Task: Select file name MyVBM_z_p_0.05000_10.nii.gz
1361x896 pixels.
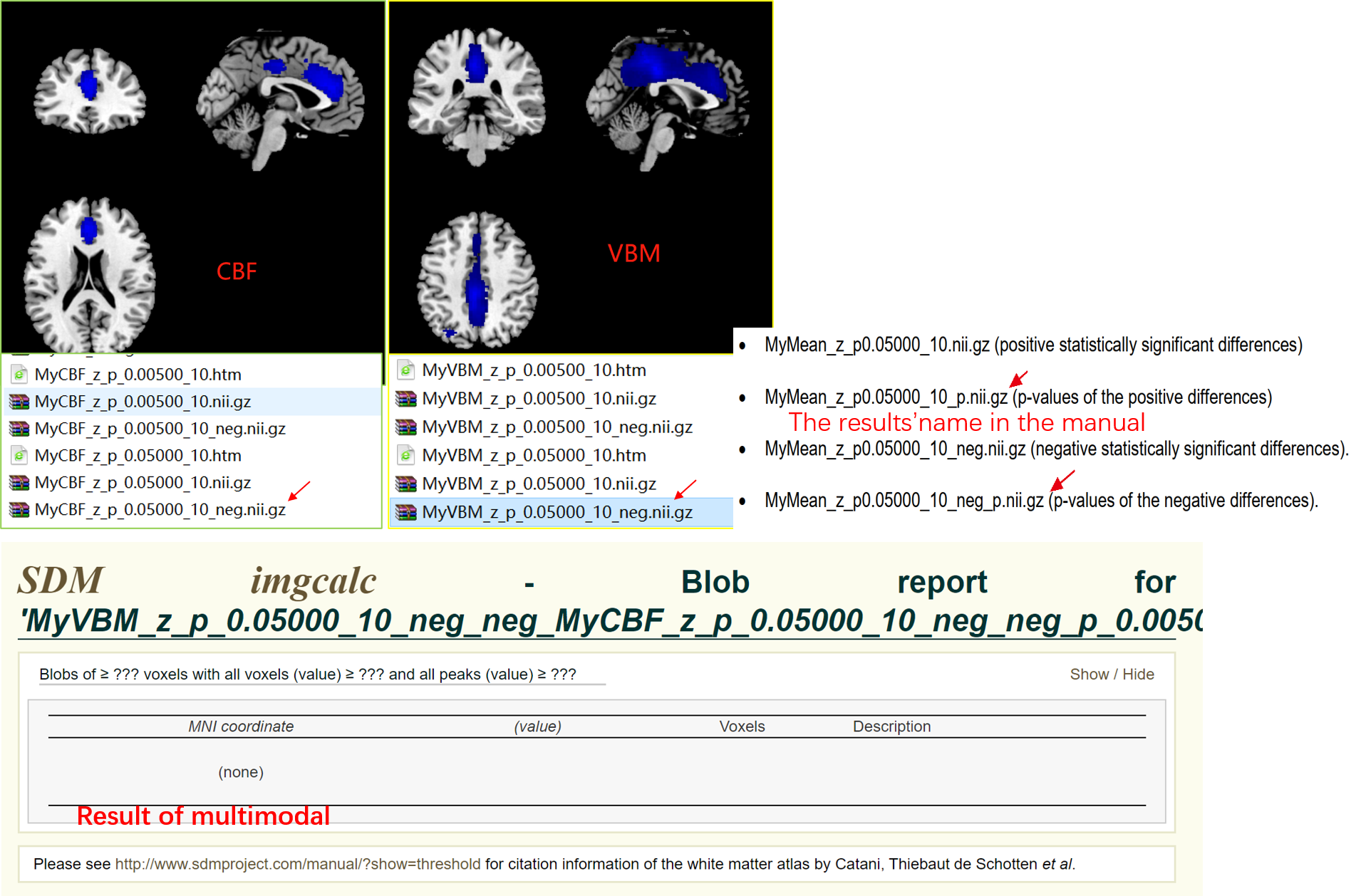Action: 539,484
